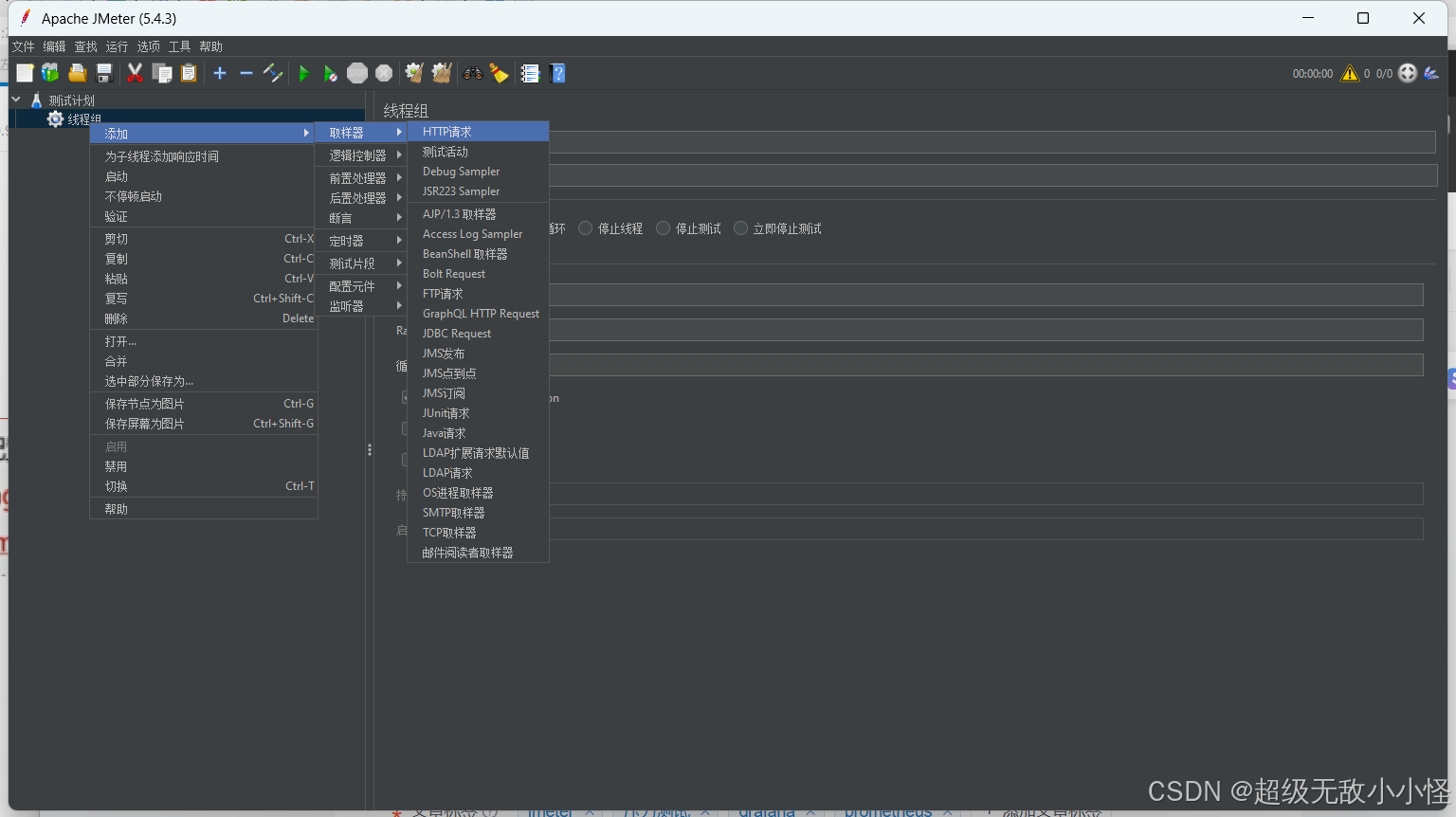Click the Reset Search broom icon
The width and height of the screenshot is (1456, 817).
(500, 73)
